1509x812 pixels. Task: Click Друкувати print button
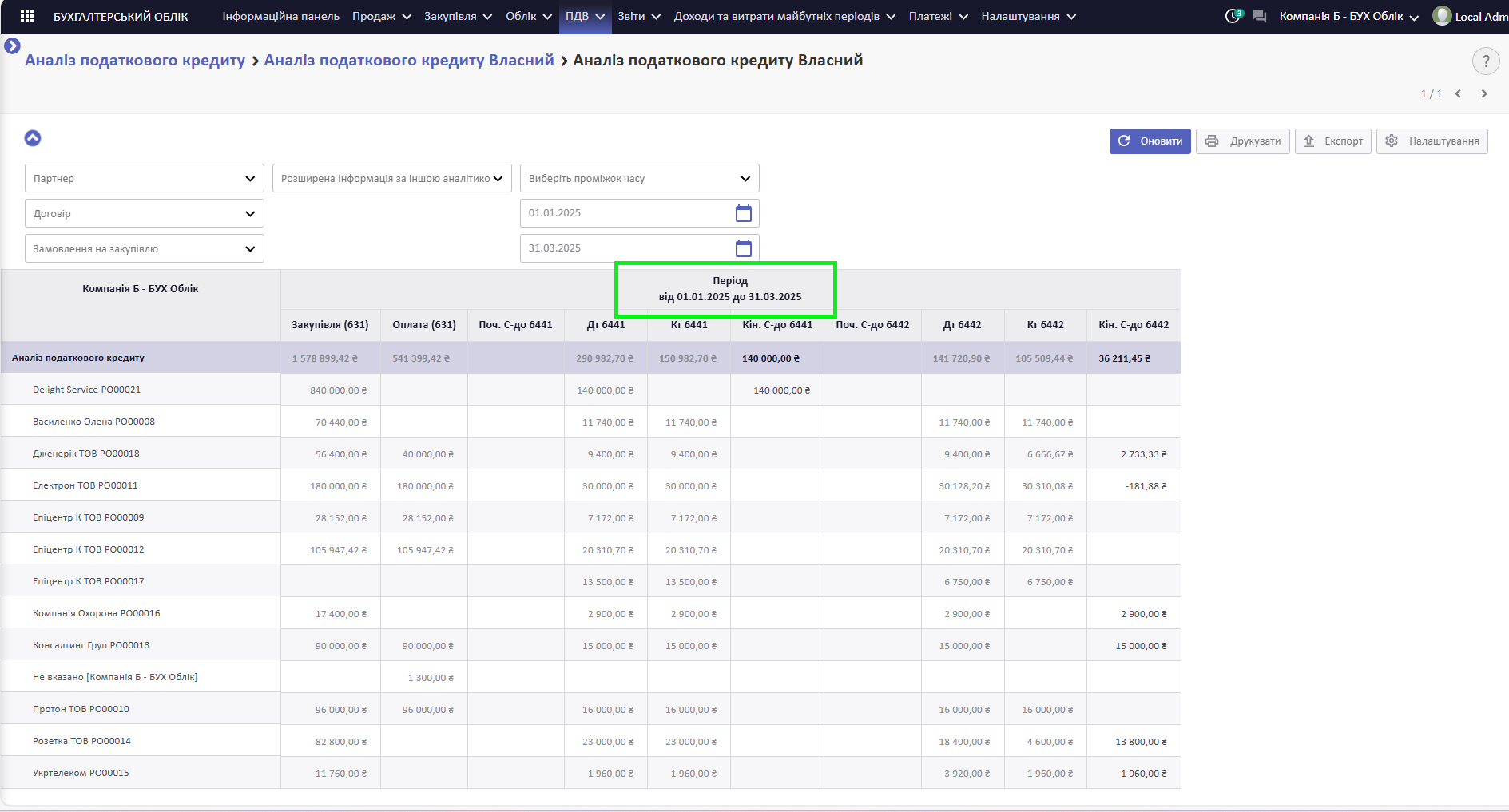1242,141
